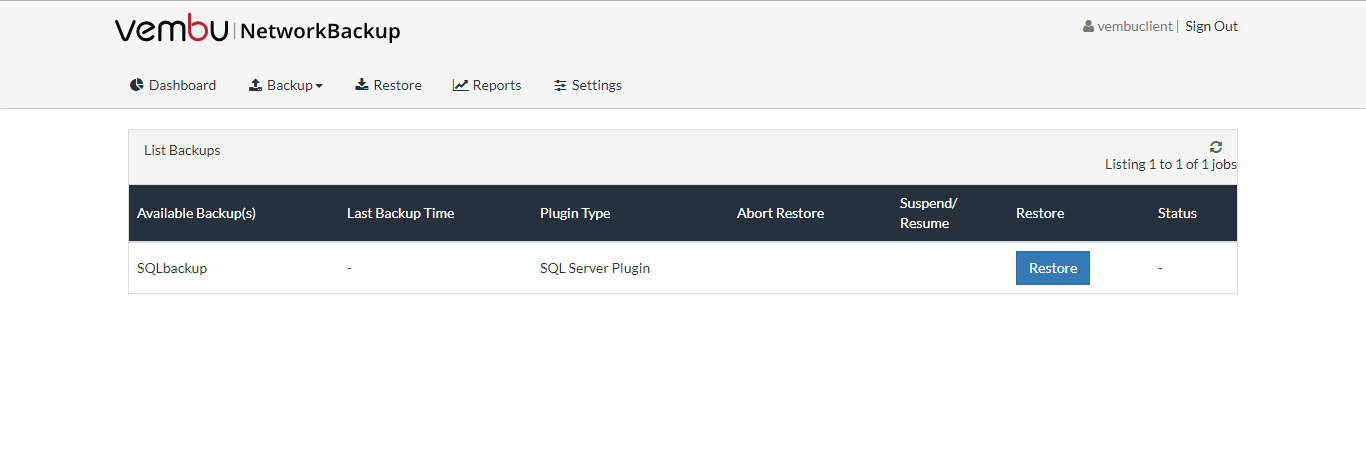The height and width of the screenshot is (452, 1366).
Task: Open the Dashboard menu item
Action: coord(173,85)
